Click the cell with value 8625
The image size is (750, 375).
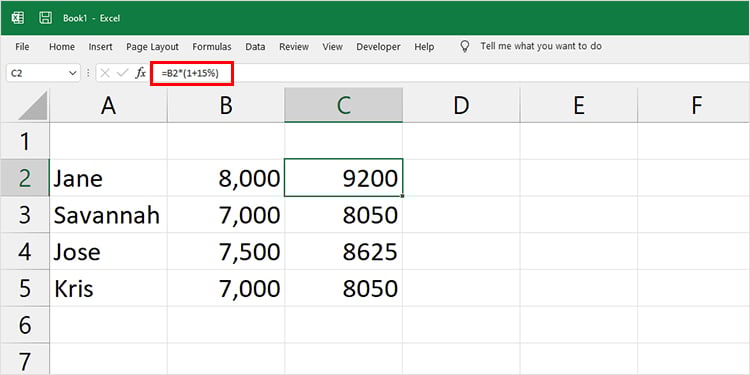[343, 252]
